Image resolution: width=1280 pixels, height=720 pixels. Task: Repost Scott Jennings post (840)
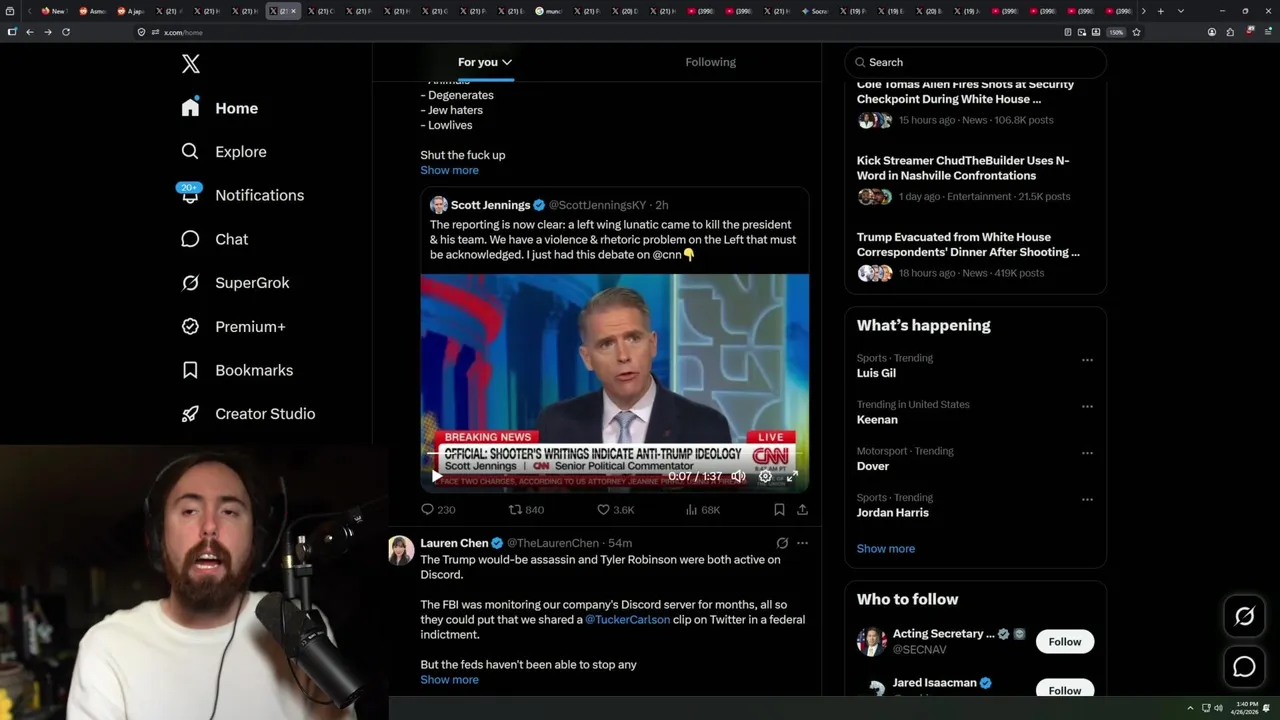[526, 510]
